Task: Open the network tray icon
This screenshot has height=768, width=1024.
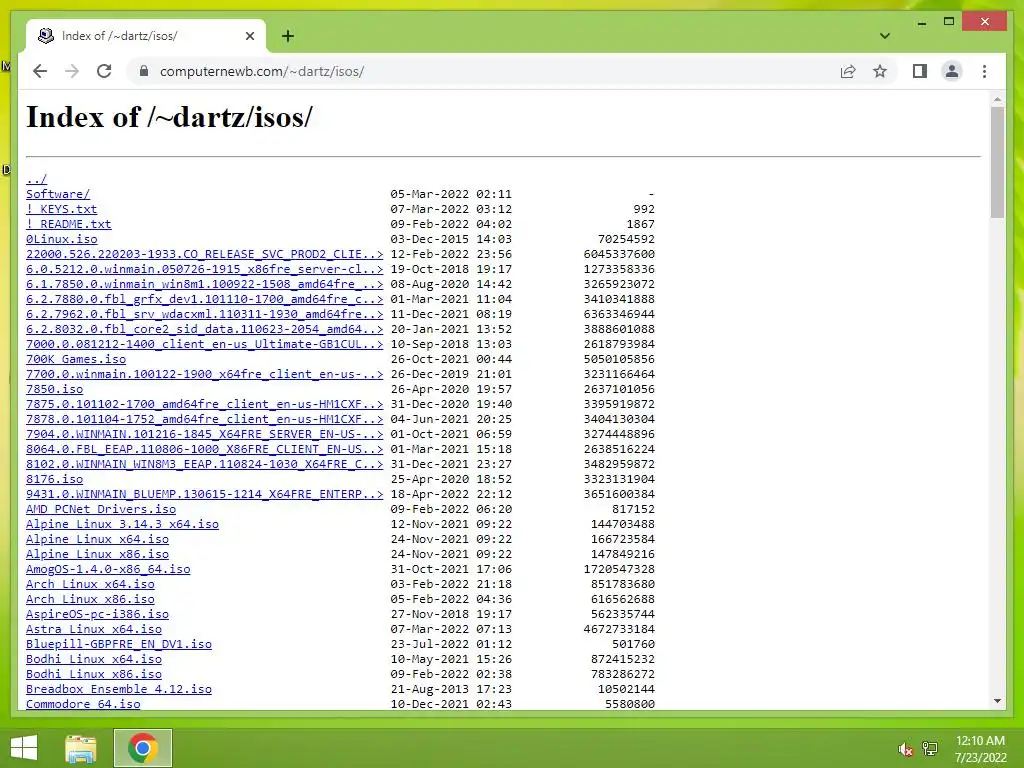Action: (x=930, y=749)
